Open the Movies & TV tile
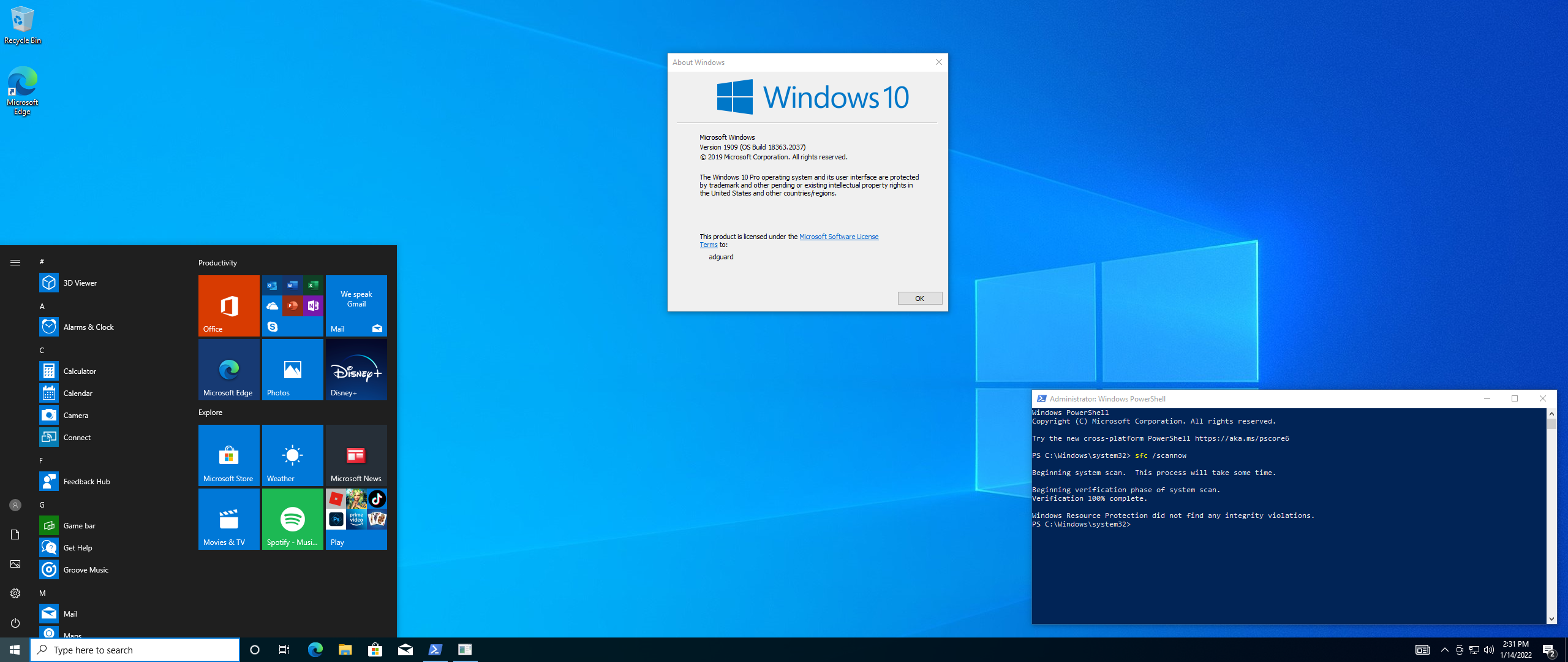The width and height of the screenshot is (1568, 662). click(x=229, y=519)
